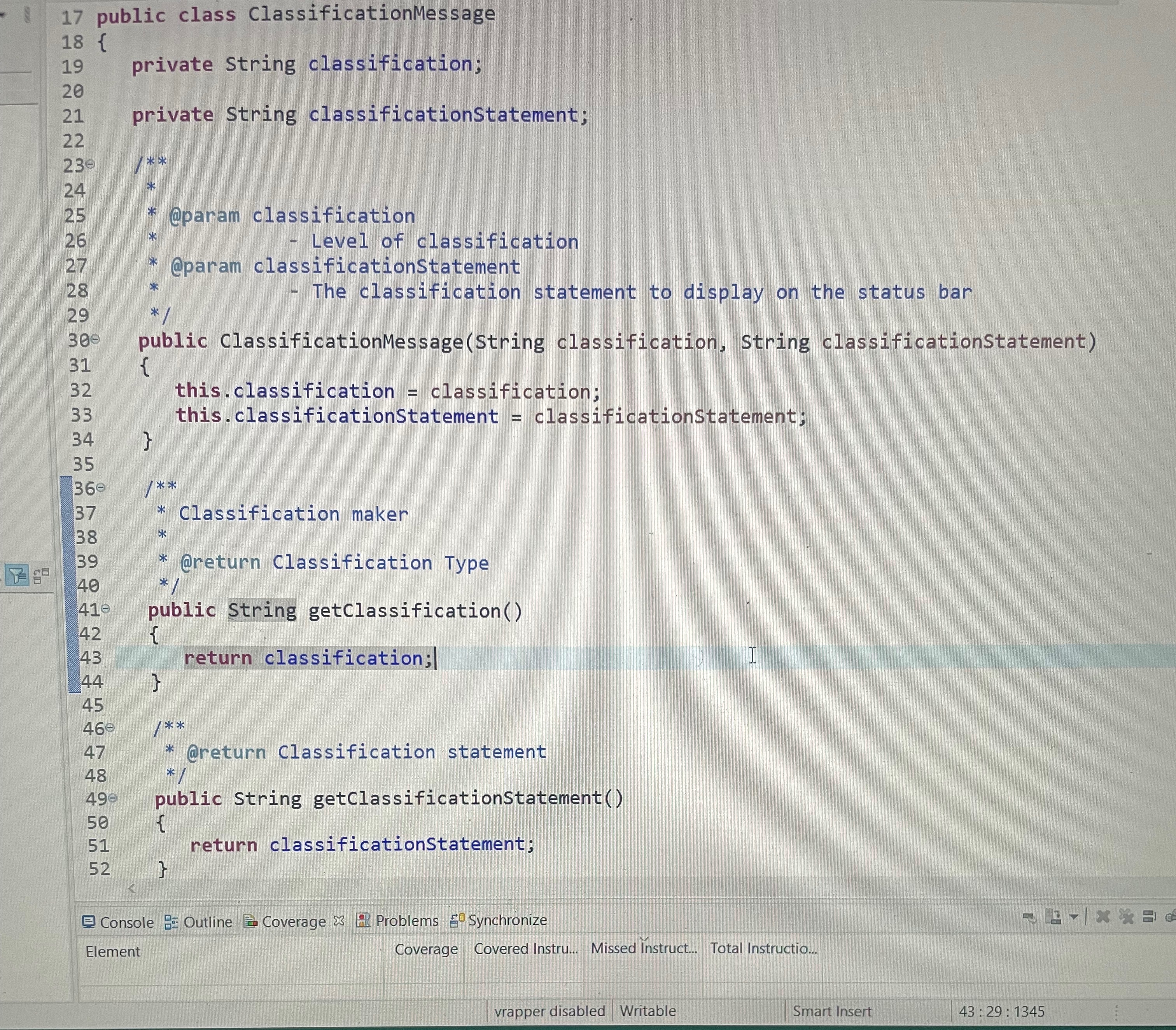Click the link-with-editor arrows icon beside the filter
1176x1030 pixels.
41,575
